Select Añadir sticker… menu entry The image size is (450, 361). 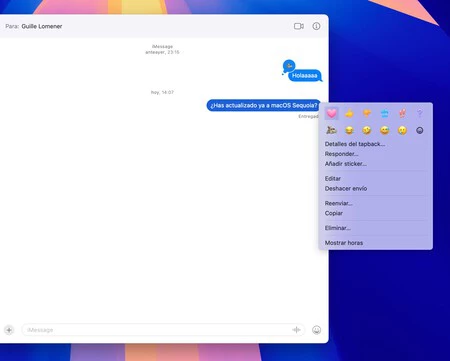point(346,164)
